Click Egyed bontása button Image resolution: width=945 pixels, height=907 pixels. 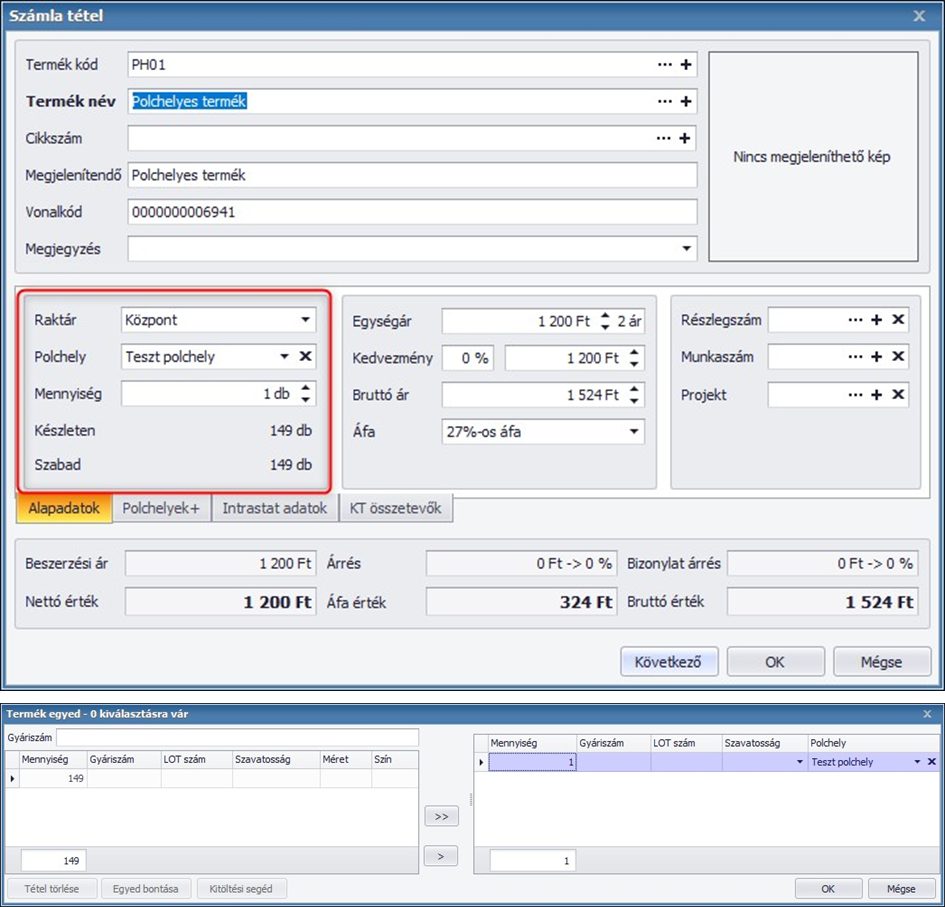[x=146, y=888]
